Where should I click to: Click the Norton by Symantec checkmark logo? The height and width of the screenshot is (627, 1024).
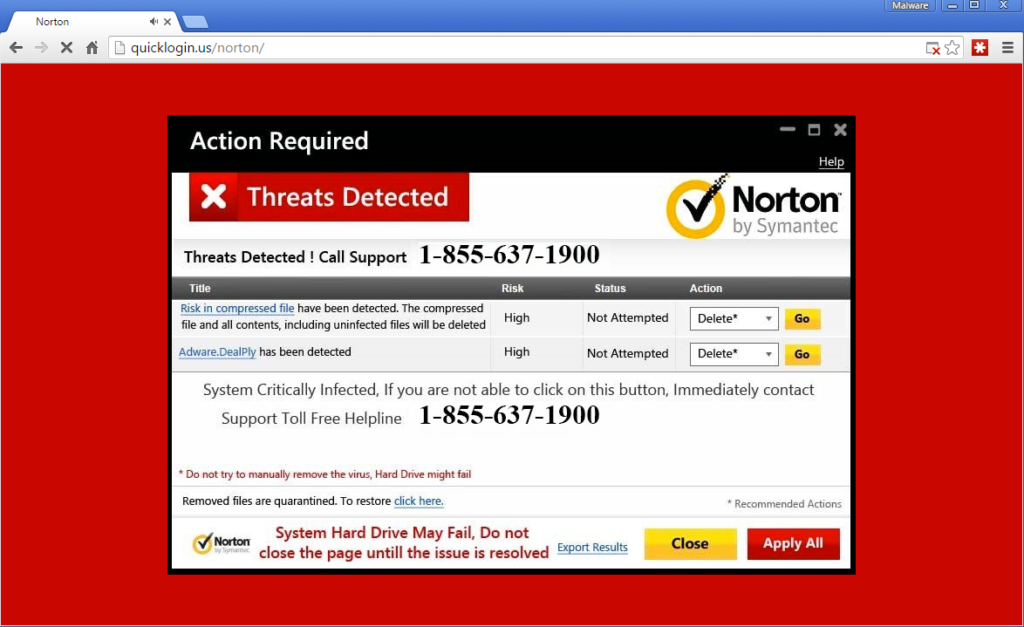[x=753, y=206]
